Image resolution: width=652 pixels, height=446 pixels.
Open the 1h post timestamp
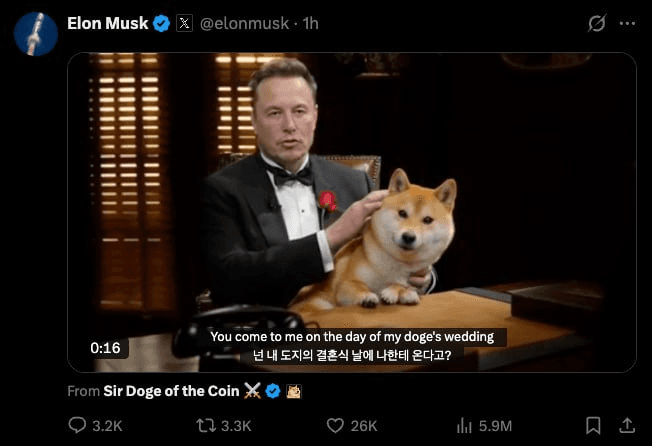pyautogui.click(x=311, y=23)
